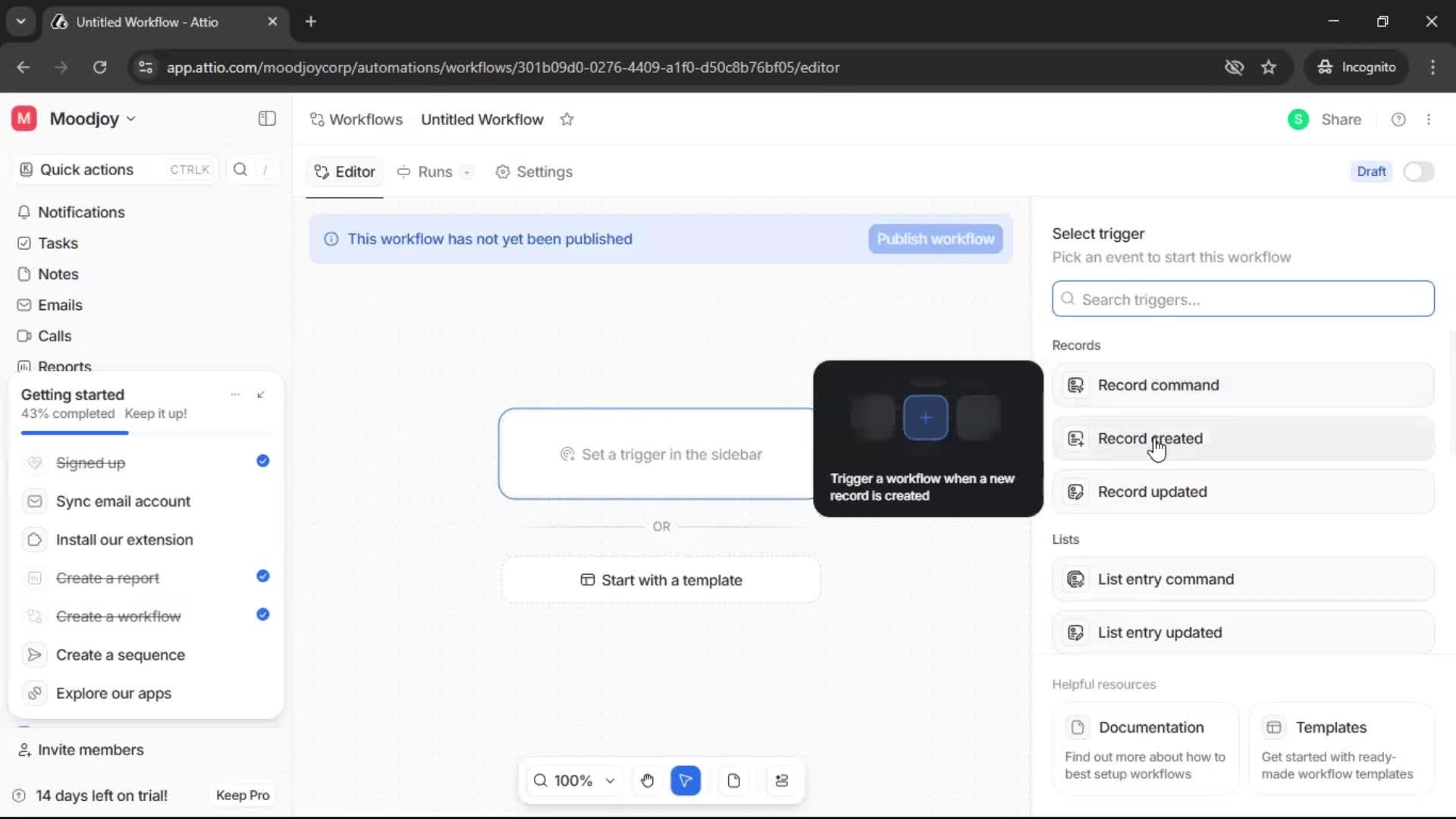Open the search icon in quick actions bar
This screenshot has height=819, width=1456.
pos(240,169)
